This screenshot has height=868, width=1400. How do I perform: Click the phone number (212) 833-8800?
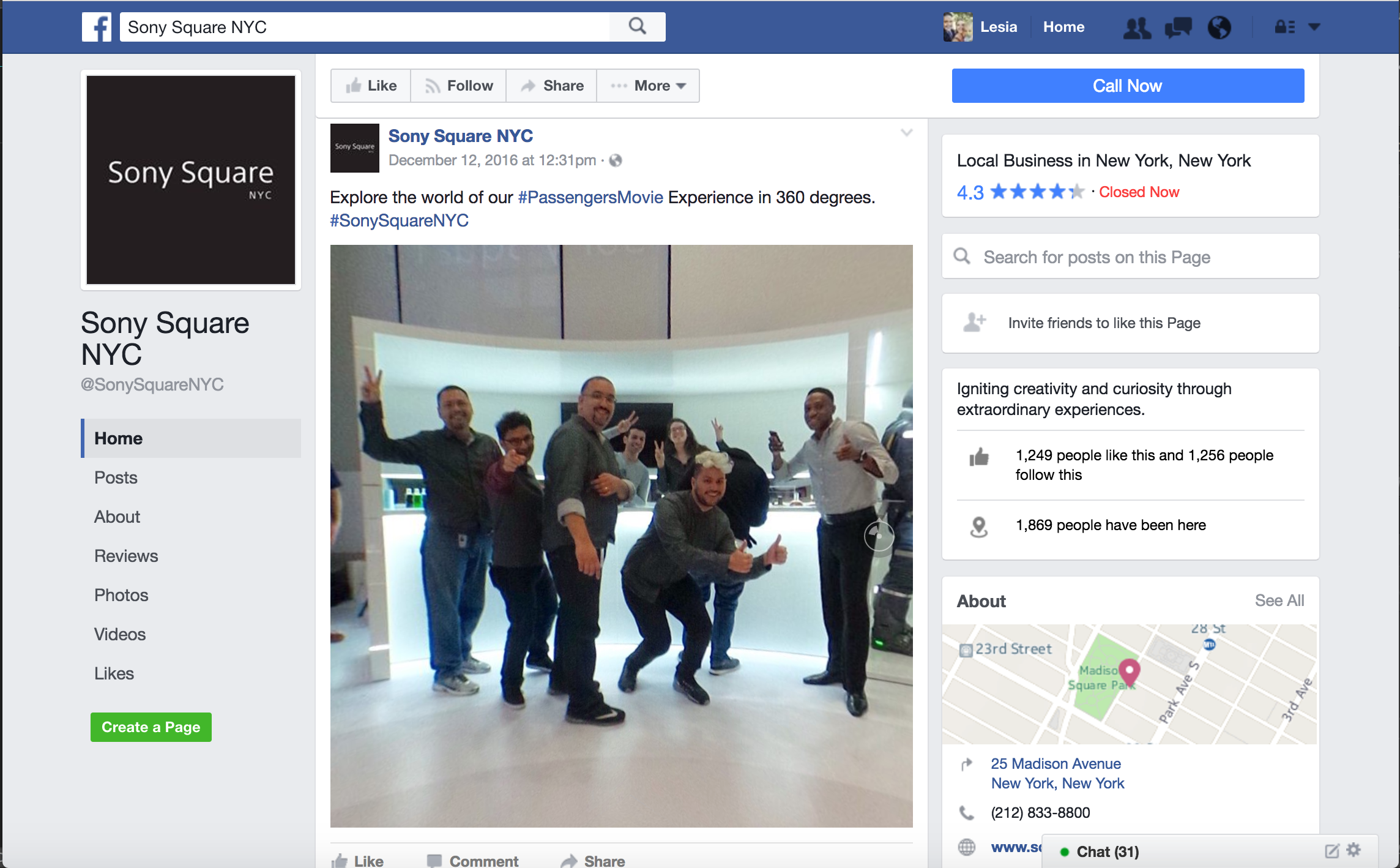[x=1040, y=813]
